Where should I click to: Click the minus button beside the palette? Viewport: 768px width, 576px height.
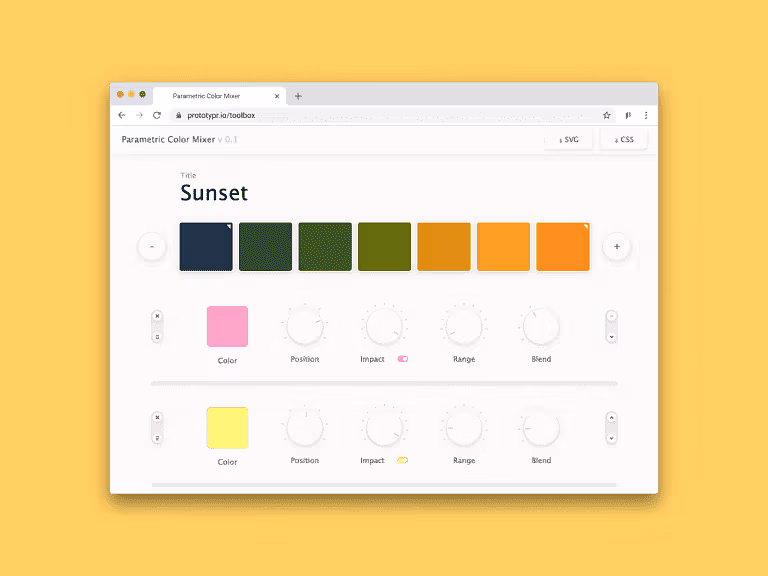tap(152, 246)
